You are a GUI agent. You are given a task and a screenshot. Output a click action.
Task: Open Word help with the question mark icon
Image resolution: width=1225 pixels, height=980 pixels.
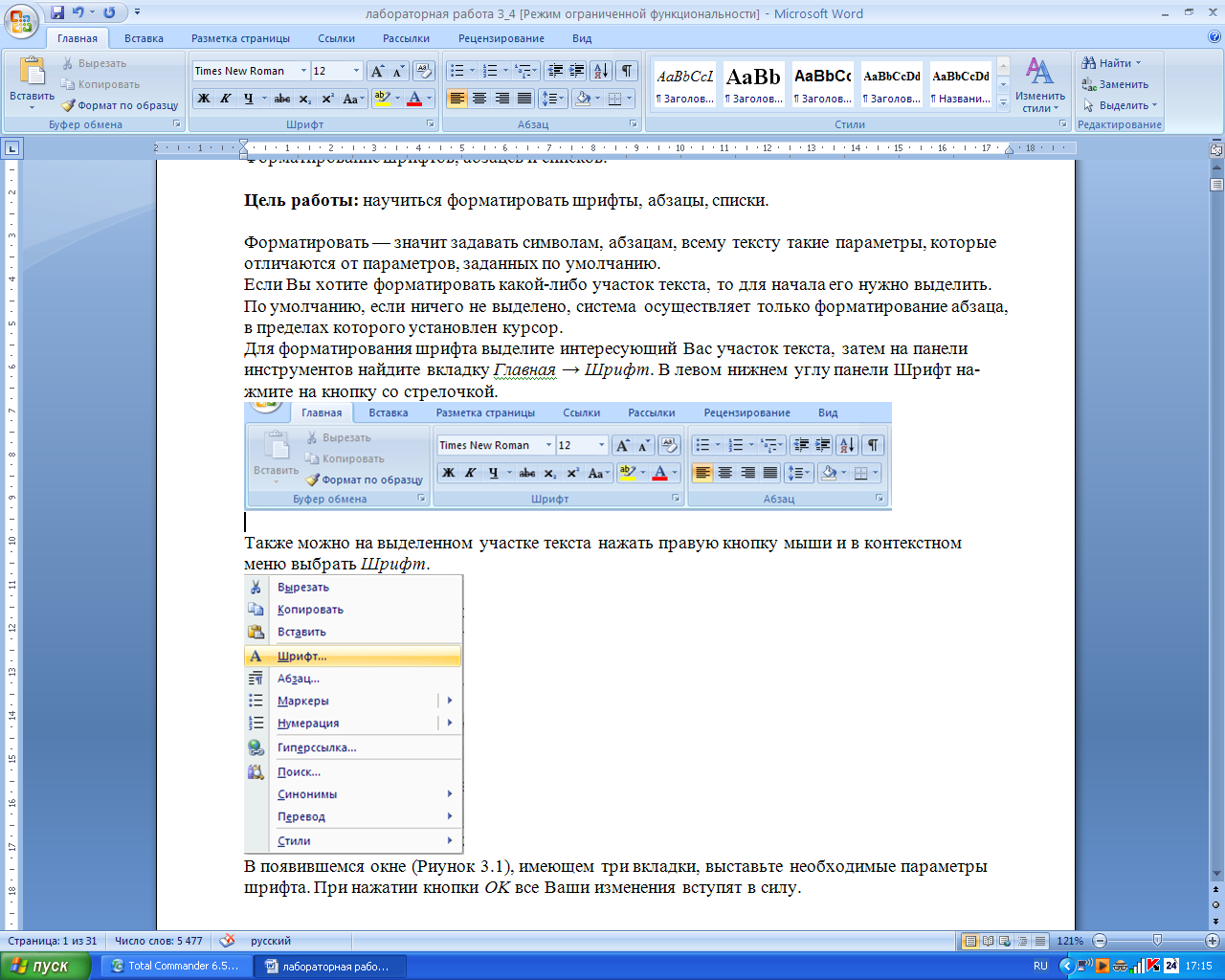pyautogui.click(x=1214, y=37)
